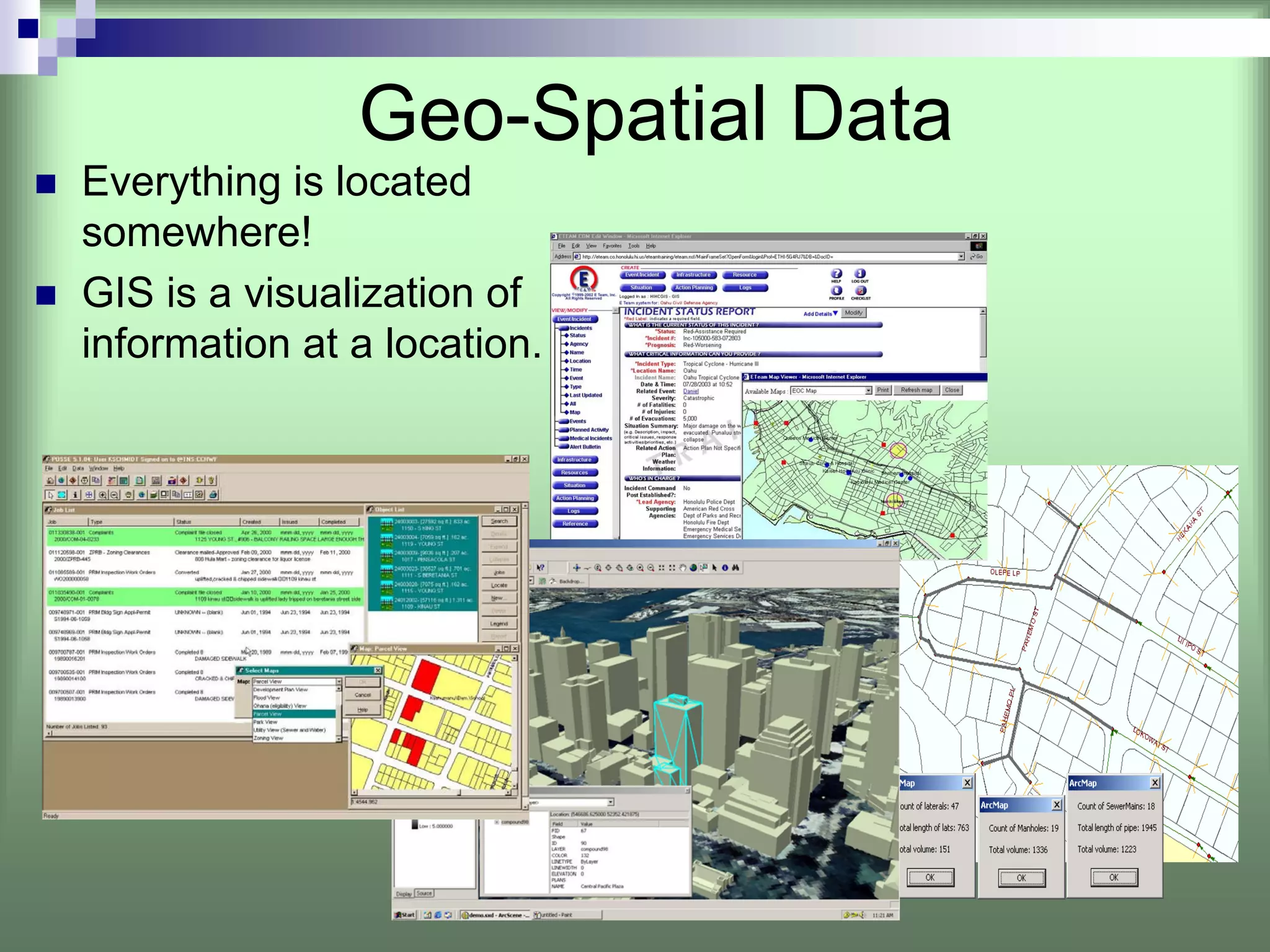
Task: Expand Planned Activity tree node
Action: tap(564, 430)
